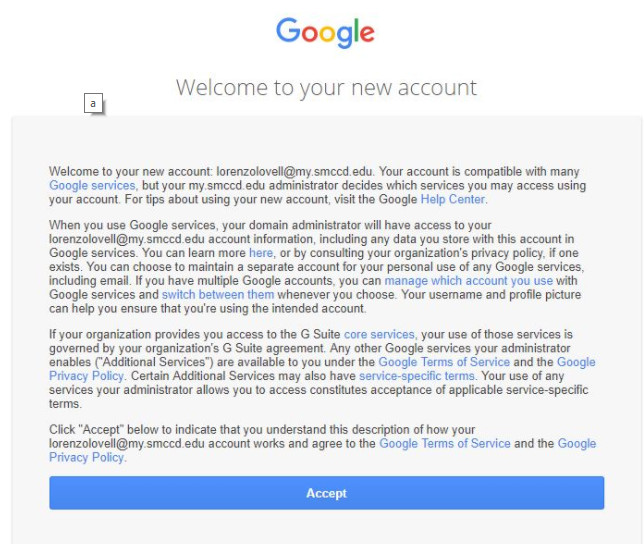Image resolution: width=644 pixels, height=544 pixels.
Task: Click the small boxed 'a' annotation marker
Action: tap(93, 103)
